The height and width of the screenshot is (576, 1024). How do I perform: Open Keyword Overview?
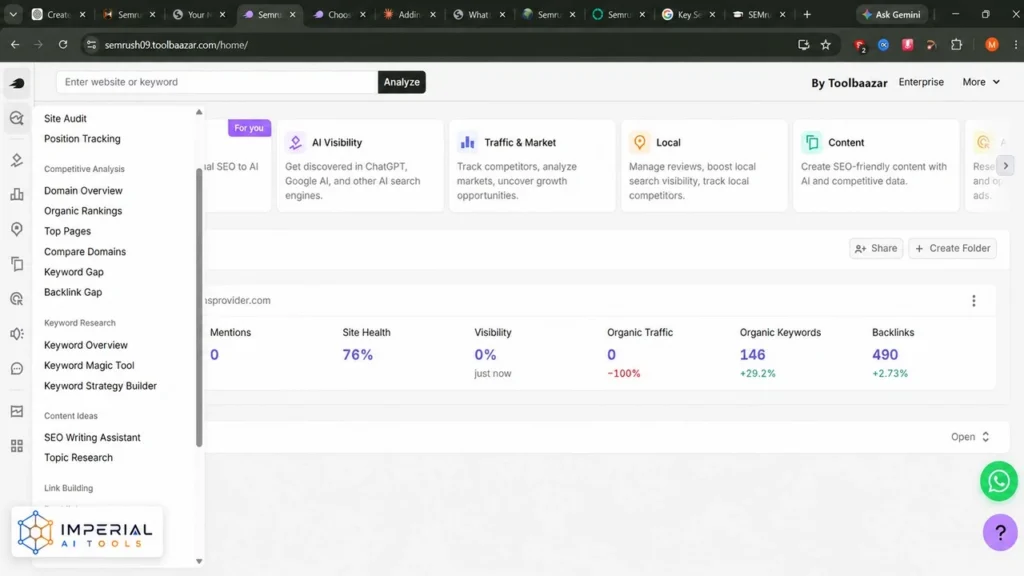tap(86, 345)
